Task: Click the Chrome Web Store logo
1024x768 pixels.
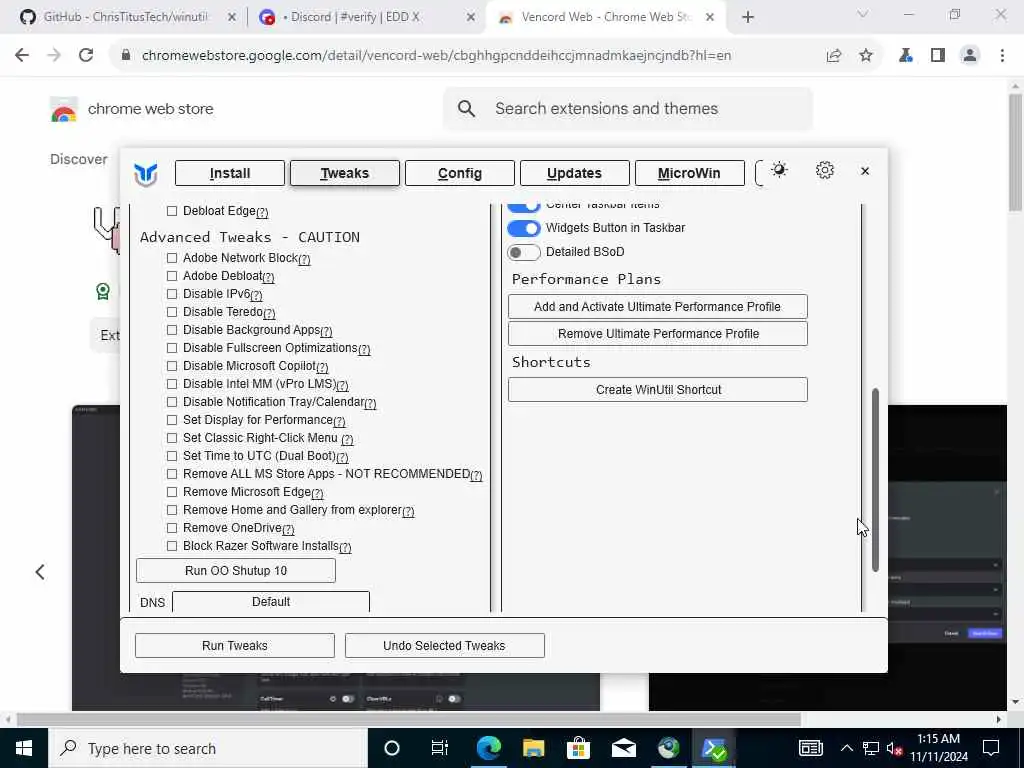Action: [64, 109]
